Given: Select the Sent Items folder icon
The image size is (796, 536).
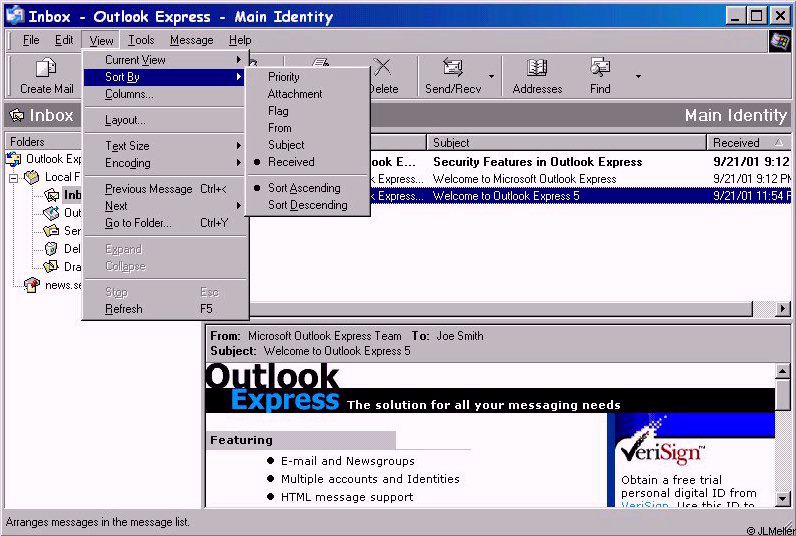Looking at the screenshot, I should [51, 231].
